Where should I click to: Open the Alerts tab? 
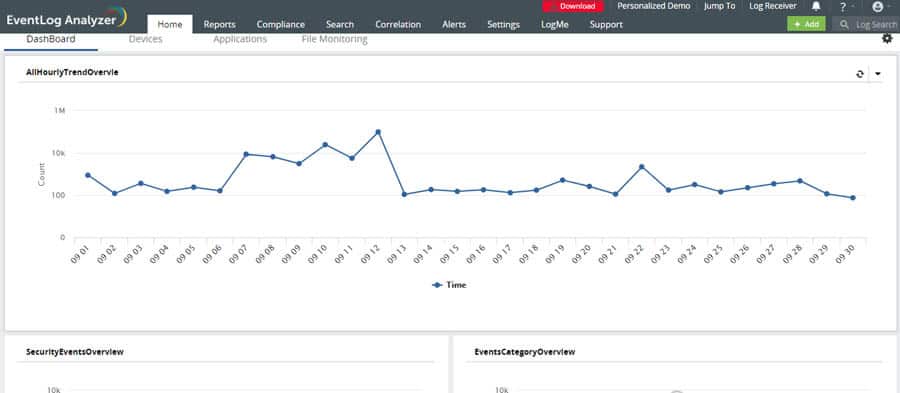pyautogui.click(x=454, y=25)
